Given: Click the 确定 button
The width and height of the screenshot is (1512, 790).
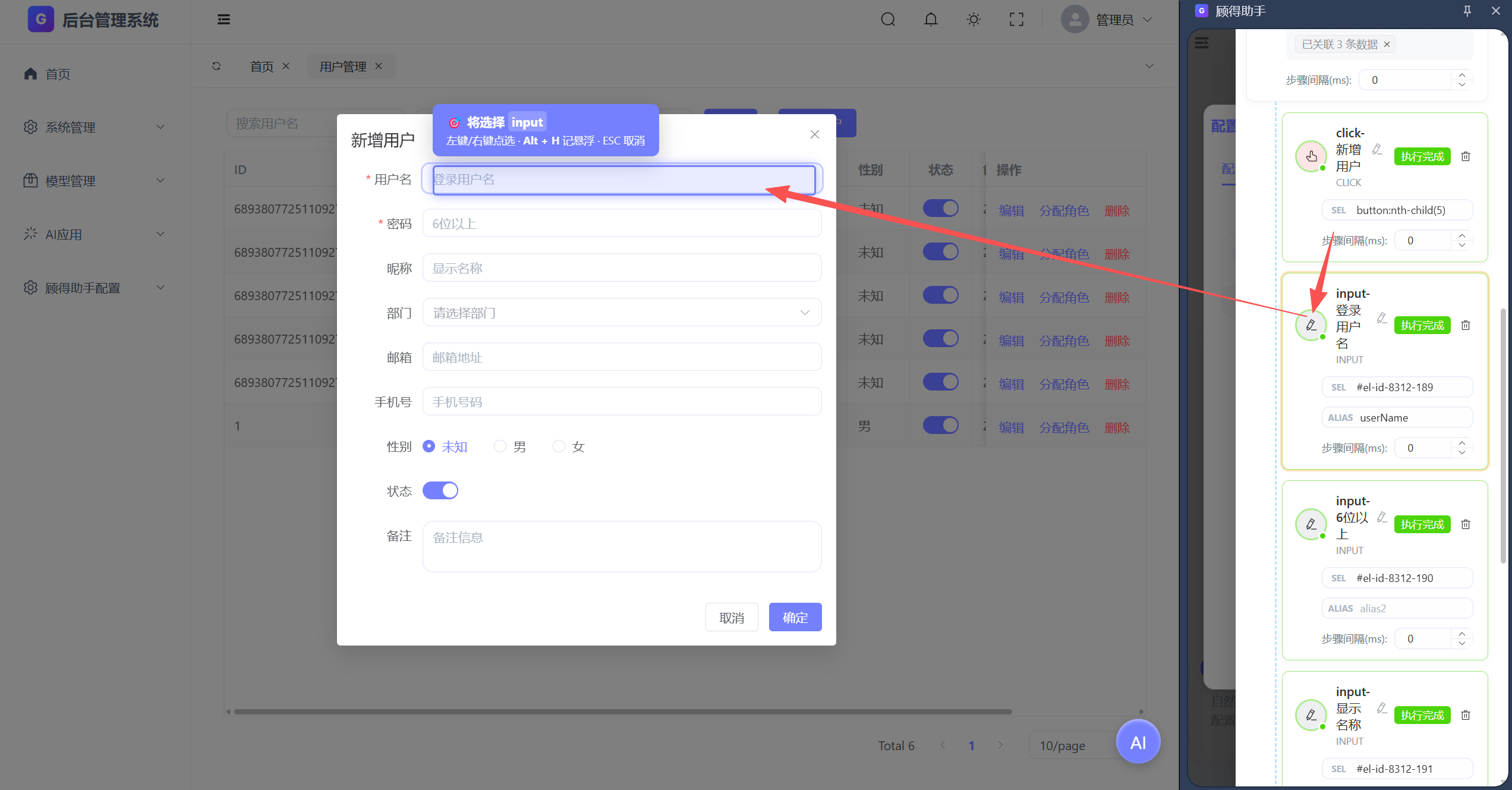Looking at the screenshot, I should coord(795,617).
